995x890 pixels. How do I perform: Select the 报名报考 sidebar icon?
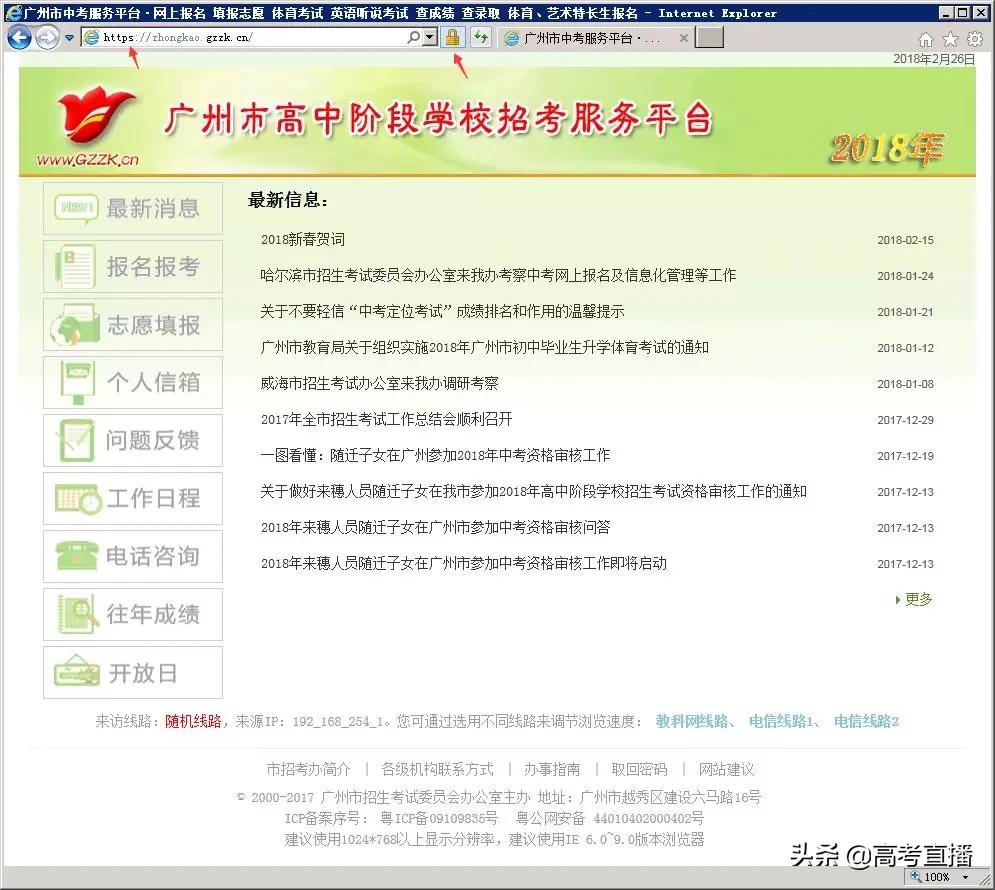tap(132, 266)
